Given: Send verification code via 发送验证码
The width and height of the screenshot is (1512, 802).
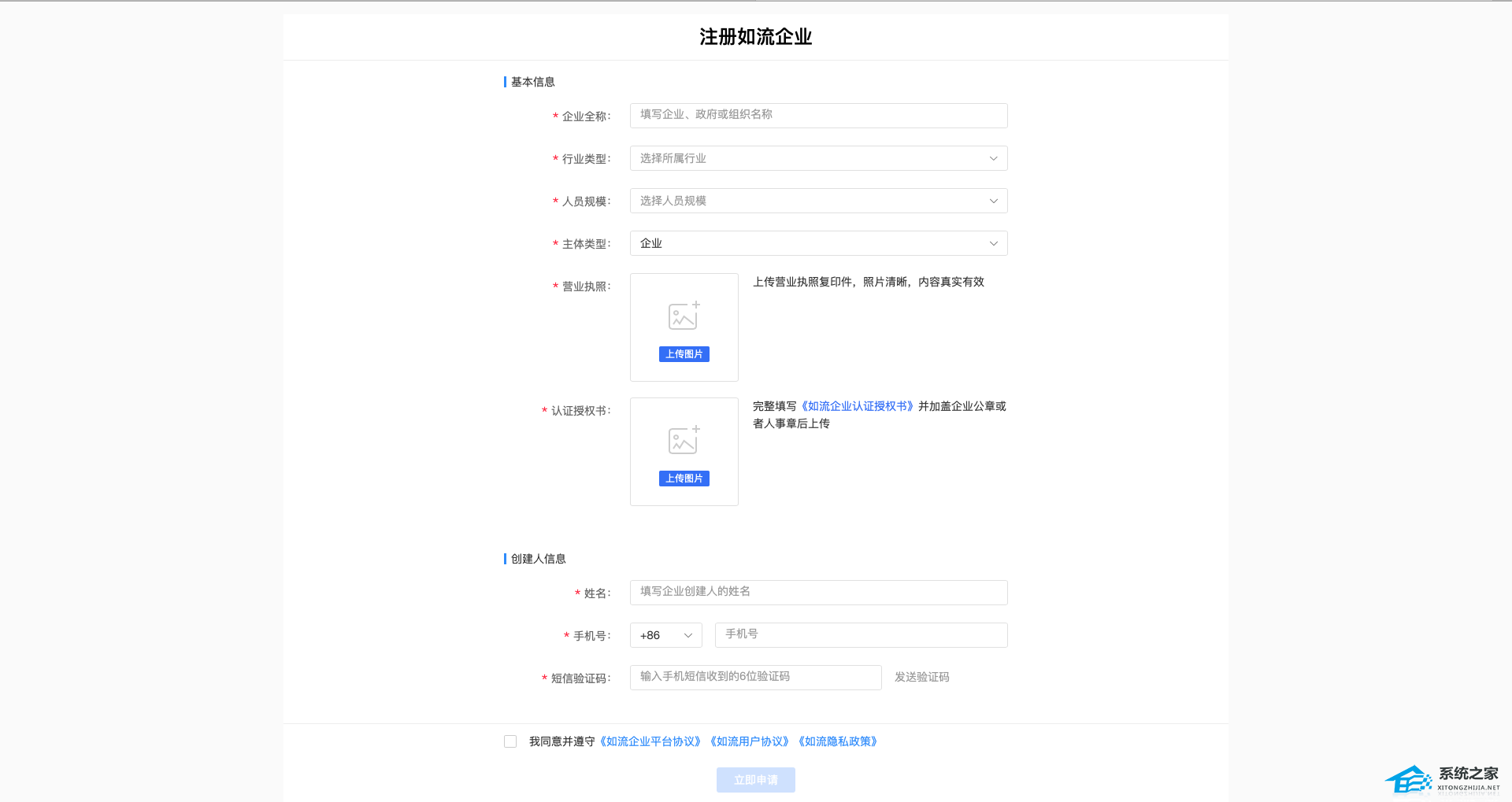Looking at the screenshot, I should pos(921,677).
